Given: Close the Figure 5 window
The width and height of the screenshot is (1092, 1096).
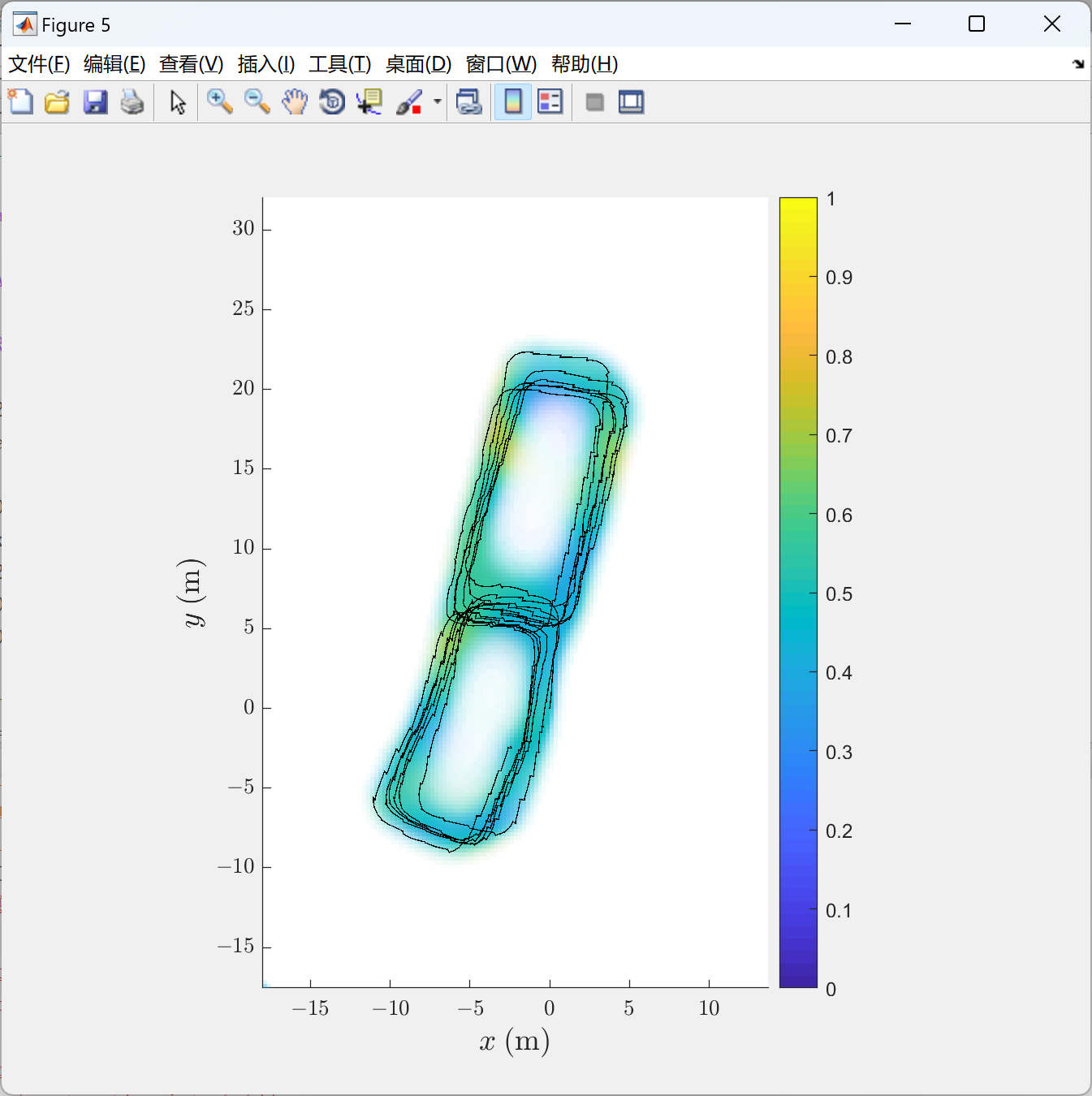Looking at the screenshot, I should (x=1052, y=24).
